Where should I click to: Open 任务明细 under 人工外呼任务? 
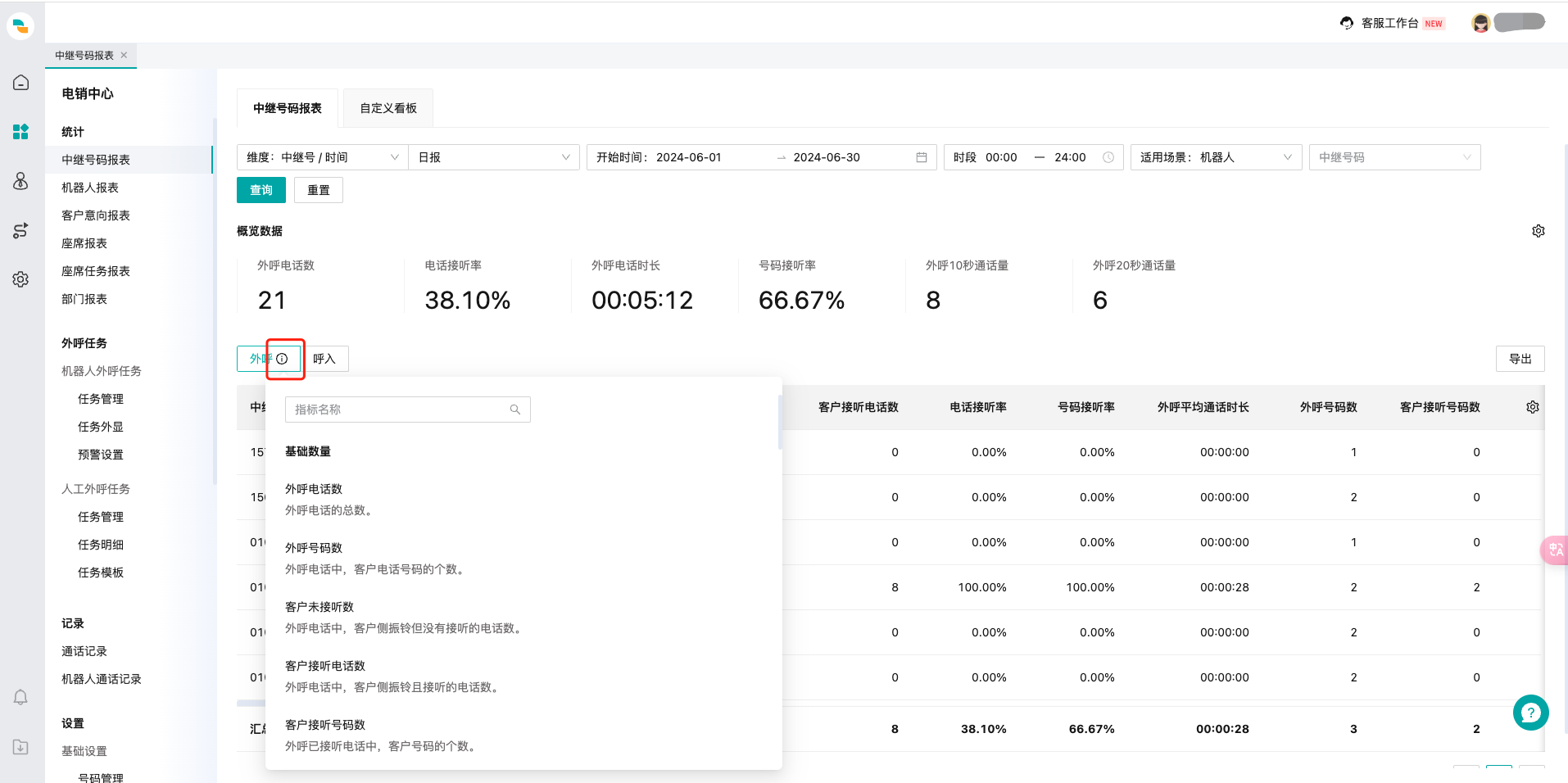coord(101,545)
